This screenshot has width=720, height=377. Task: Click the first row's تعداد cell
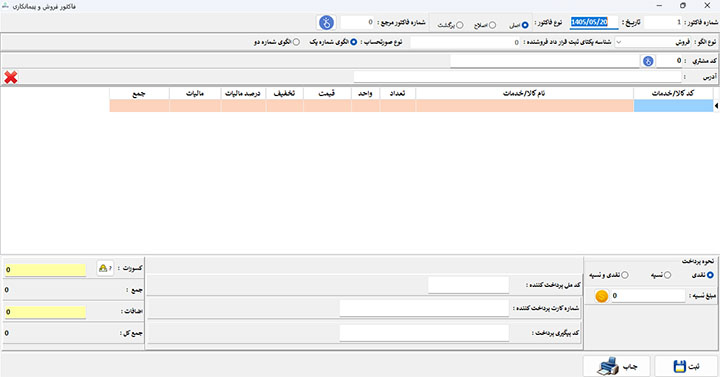[x=398, y=106]
